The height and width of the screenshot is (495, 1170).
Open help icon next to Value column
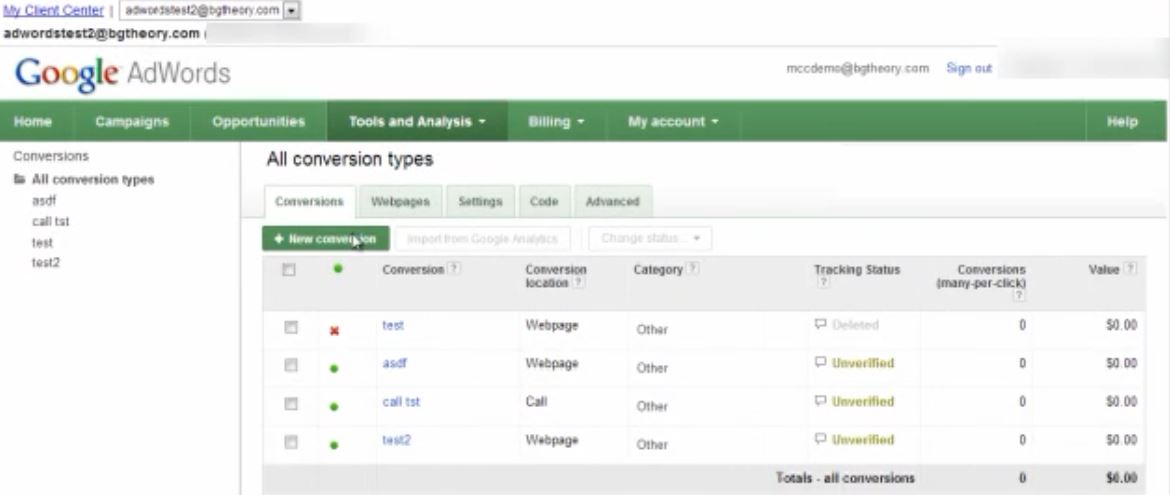pos(1130,269)
